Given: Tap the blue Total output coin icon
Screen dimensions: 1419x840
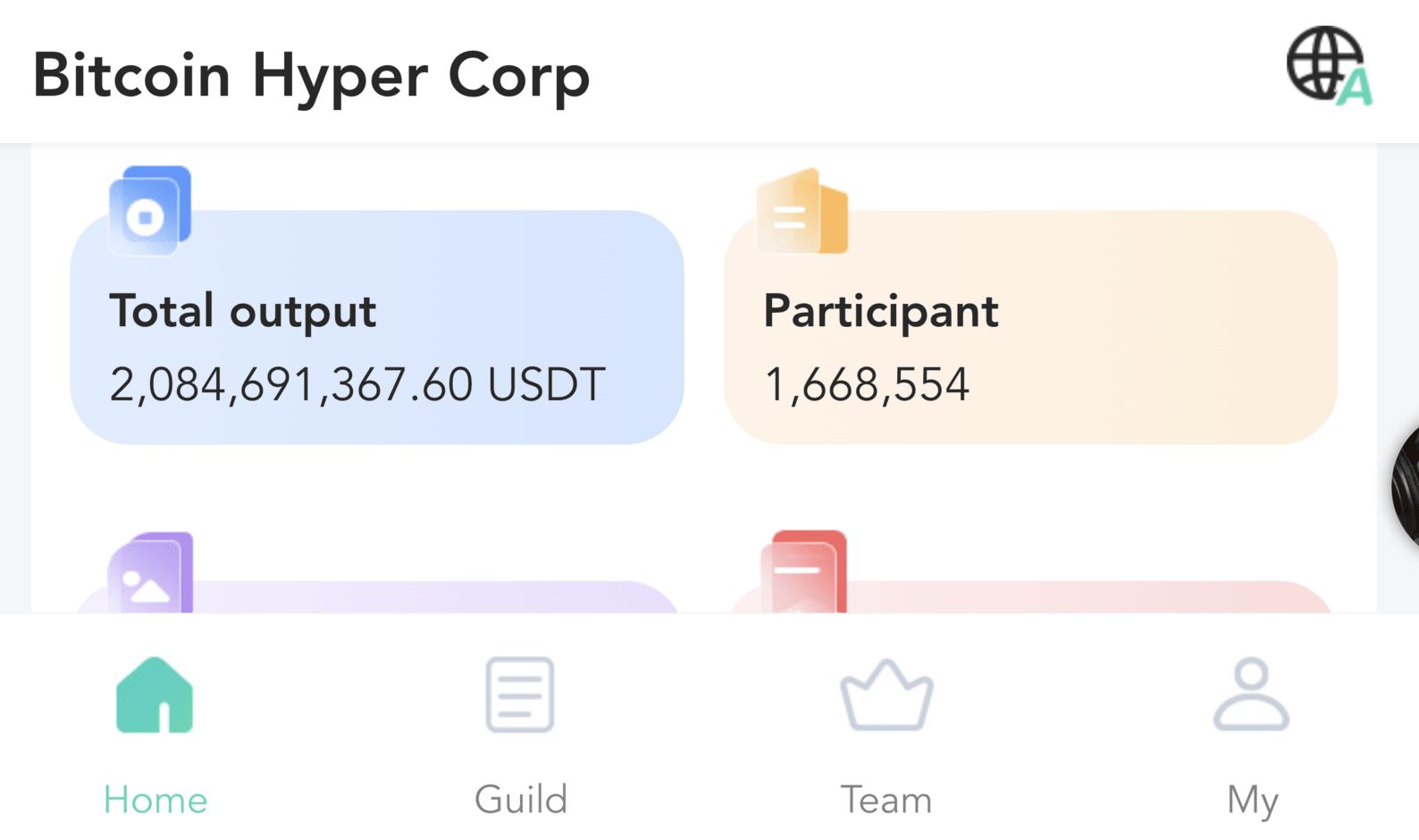Looking at the screenshot, I should click(150, 211).
